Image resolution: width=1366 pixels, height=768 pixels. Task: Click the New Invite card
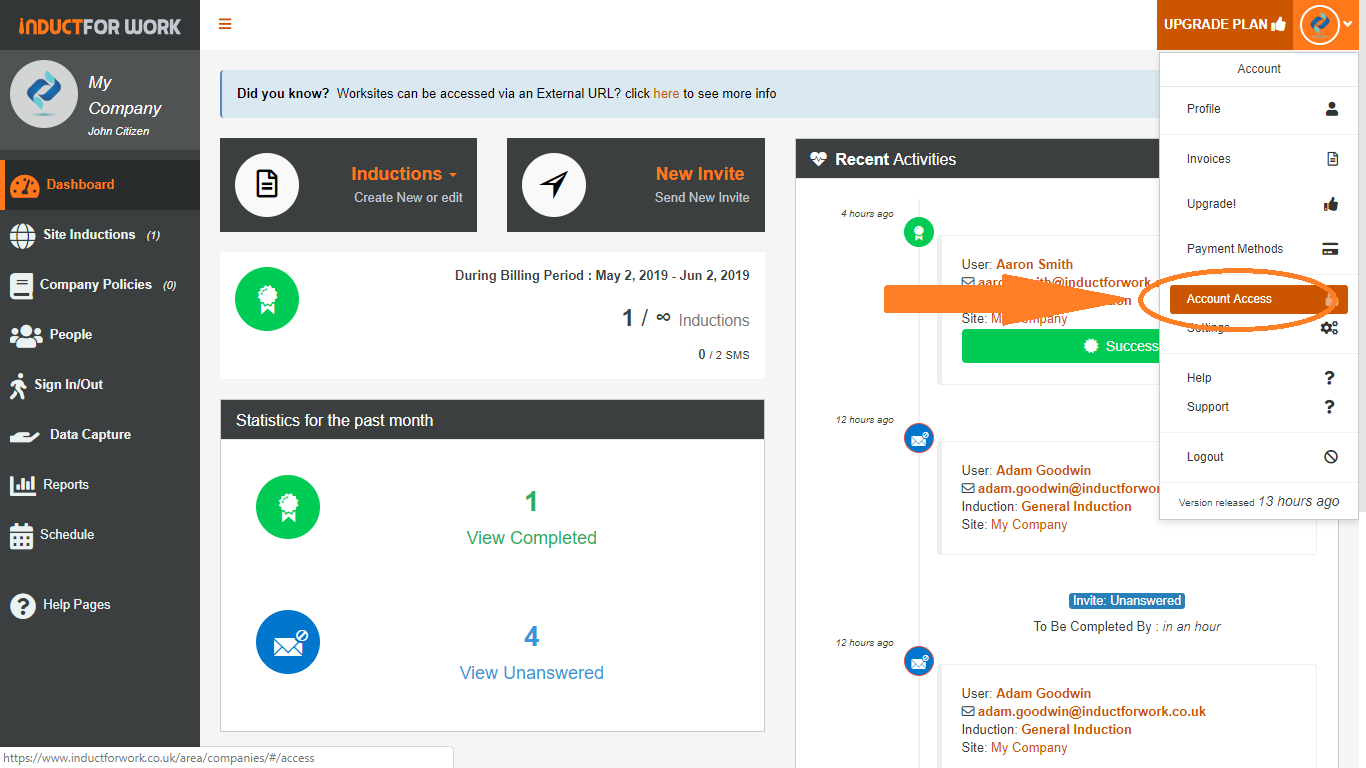(636, 185)
